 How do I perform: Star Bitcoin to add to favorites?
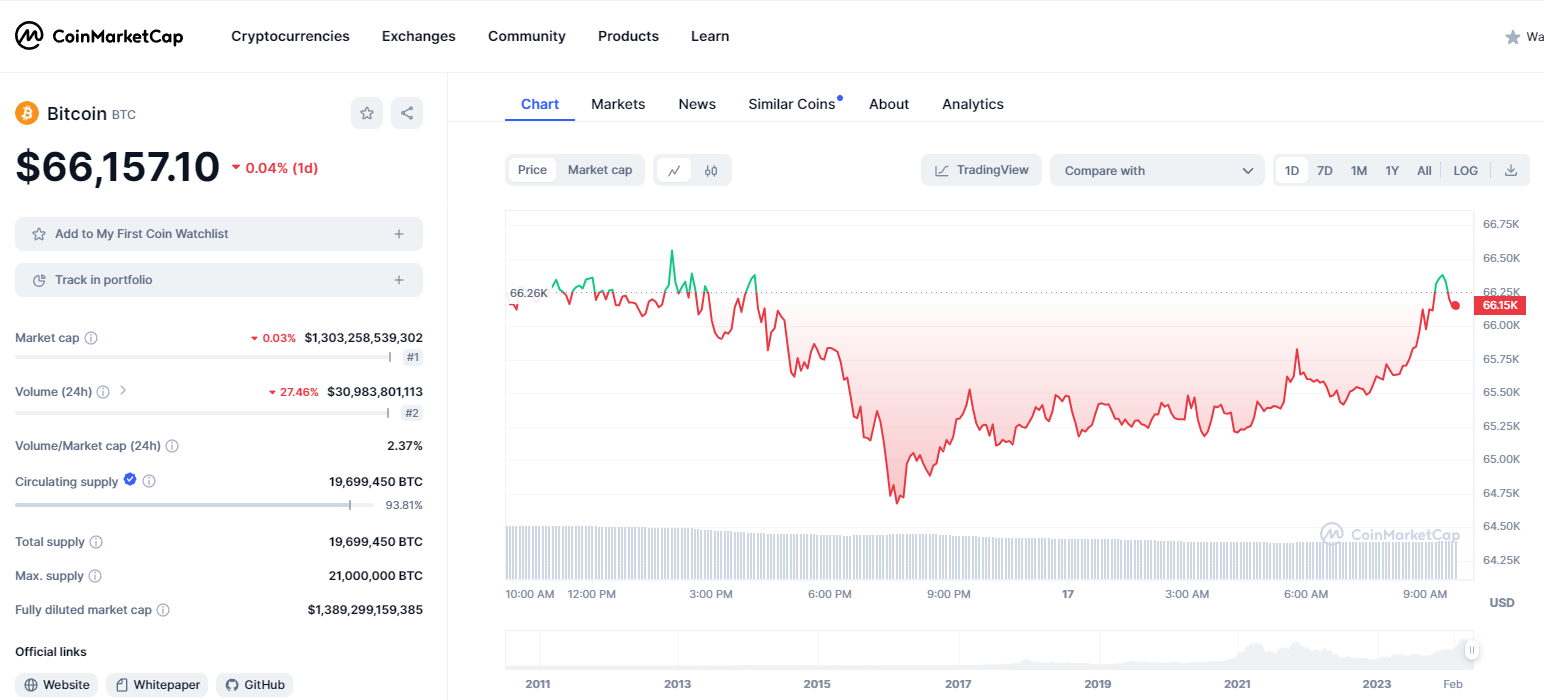tap(367, 113)
